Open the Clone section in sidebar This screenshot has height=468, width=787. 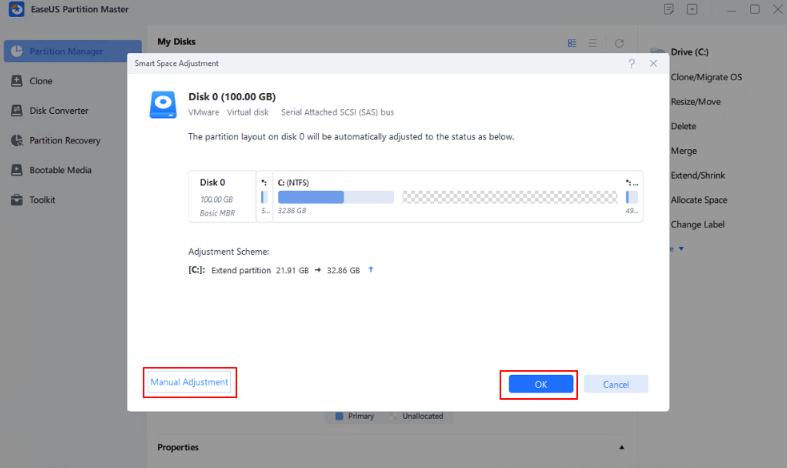41,81
